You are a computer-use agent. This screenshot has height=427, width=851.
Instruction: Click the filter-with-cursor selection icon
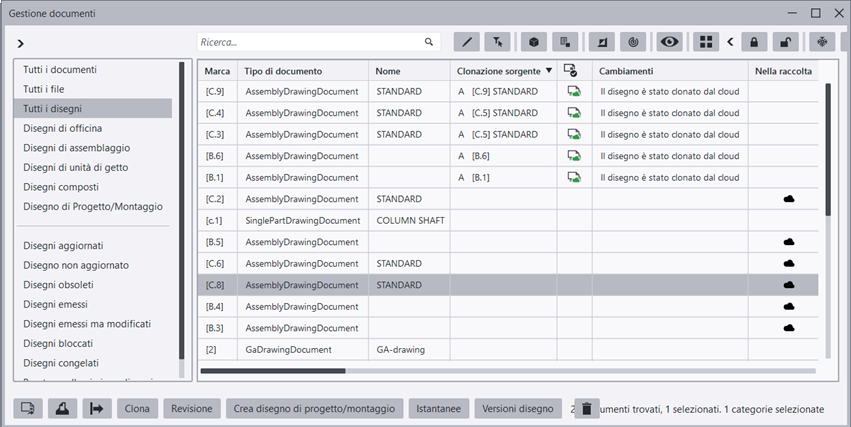(x=497, y=42)
